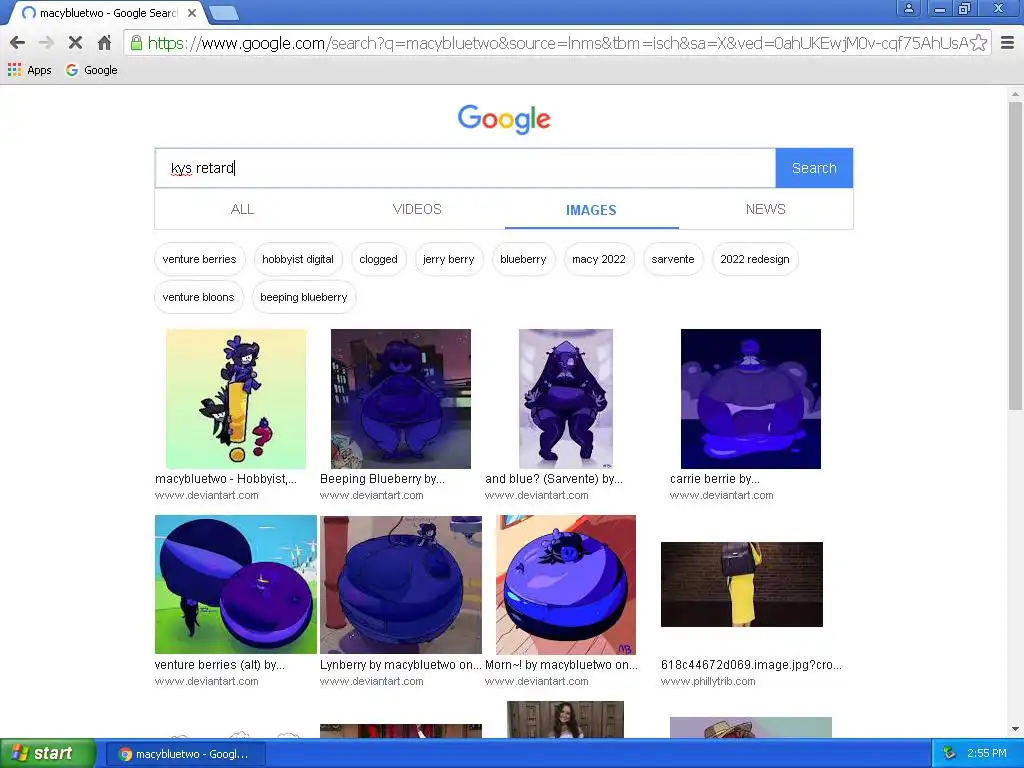This screenshot has height=768, width=1024.
Task: Open the Beeping Blueberry thumbnail image
Action: click(401, 398)
